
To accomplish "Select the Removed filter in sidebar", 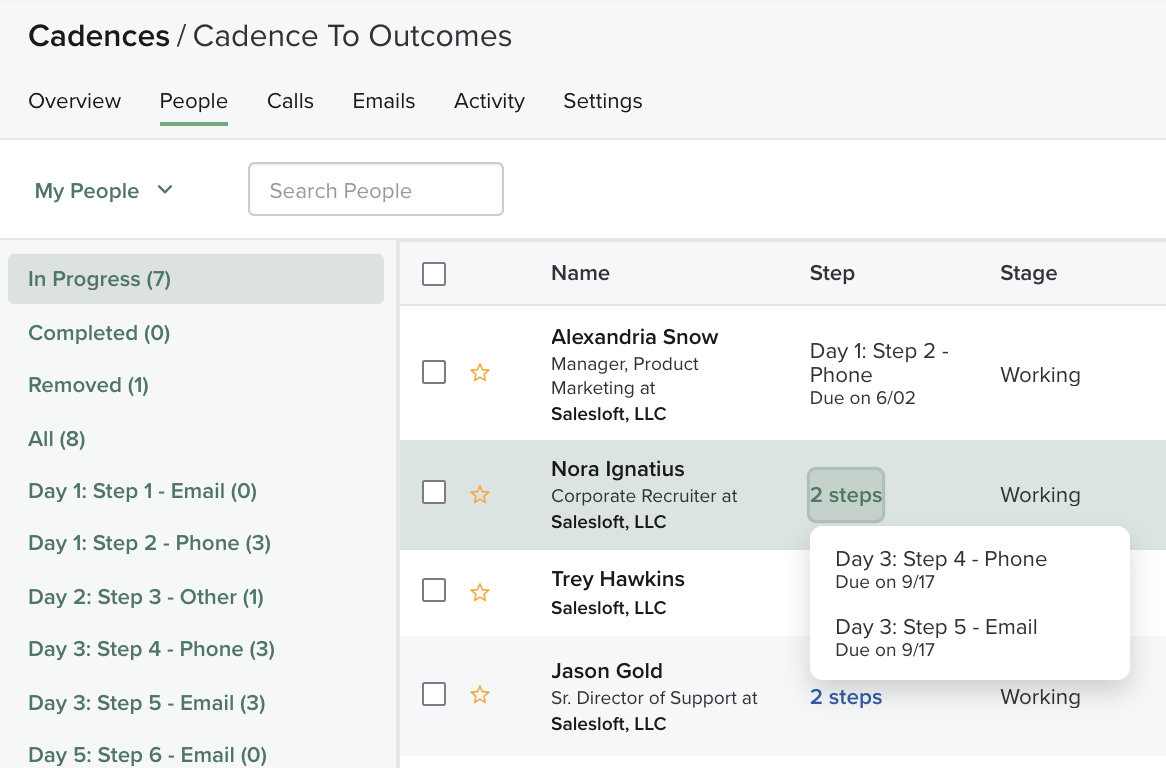I will point(88,385).
